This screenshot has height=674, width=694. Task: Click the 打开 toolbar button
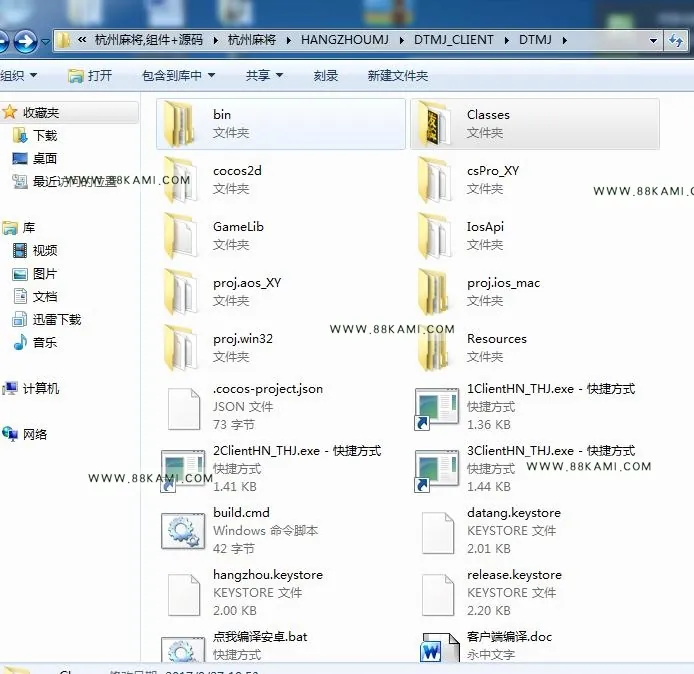90,76
